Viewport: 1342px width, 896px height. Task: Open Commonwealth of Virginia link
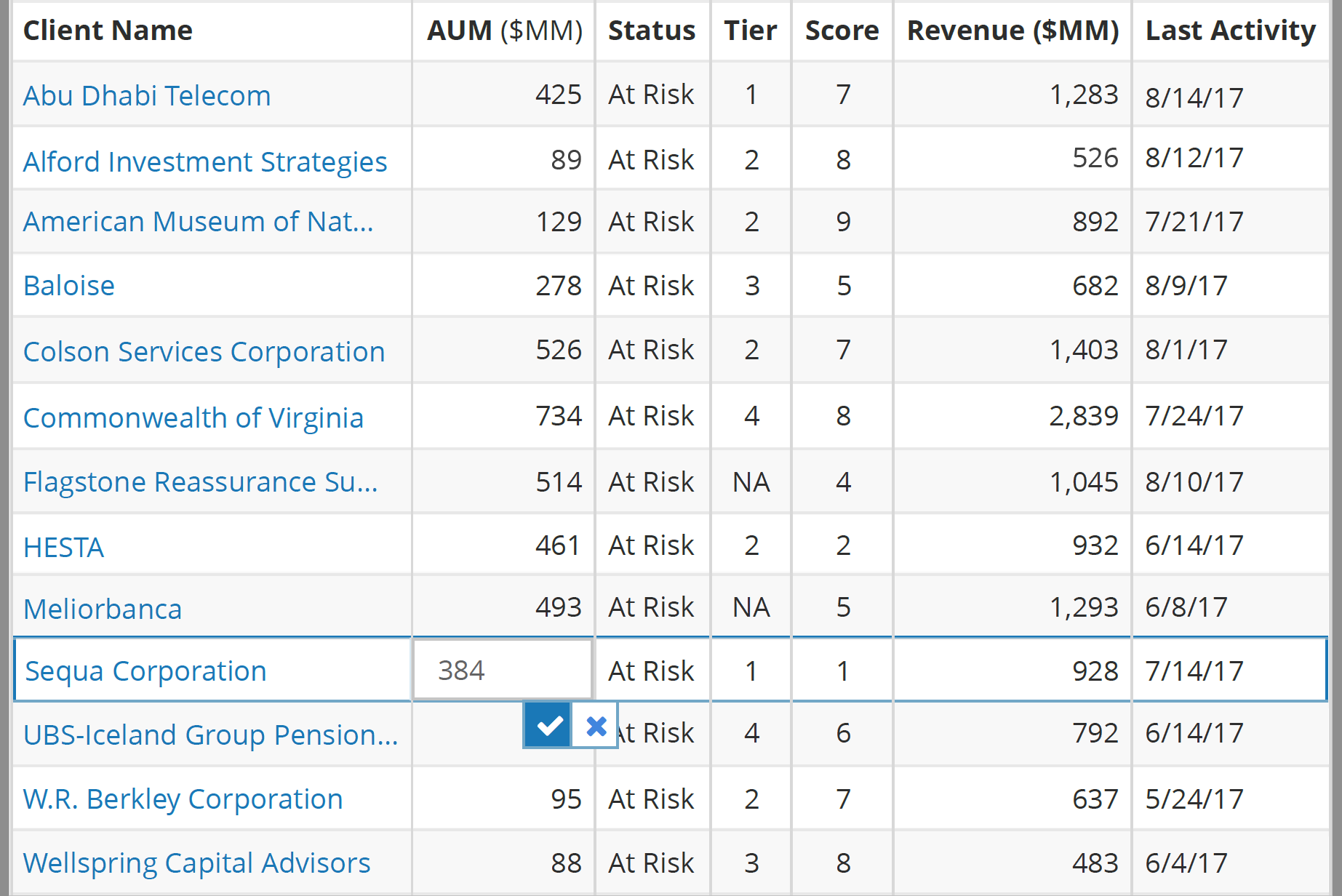[x=193, y=417]
